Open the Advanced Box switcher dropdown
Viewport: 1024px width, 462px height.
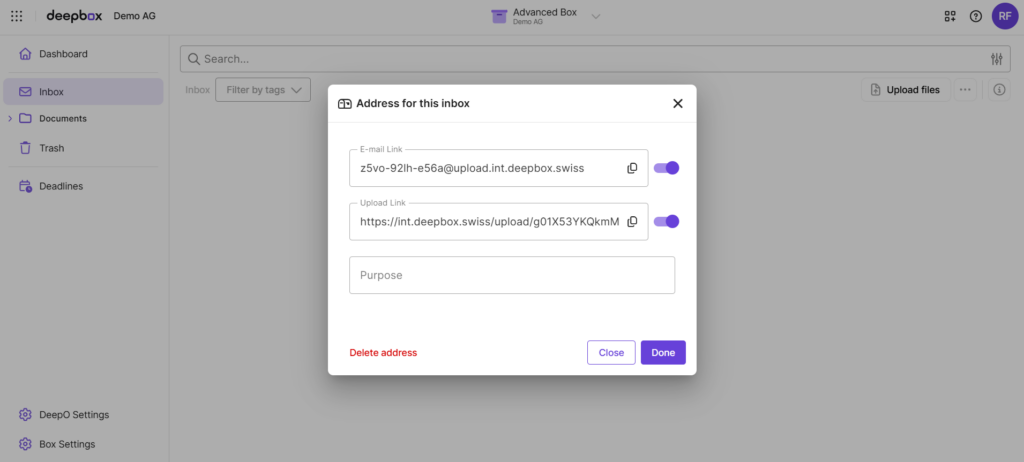click(x=596, y=16)
